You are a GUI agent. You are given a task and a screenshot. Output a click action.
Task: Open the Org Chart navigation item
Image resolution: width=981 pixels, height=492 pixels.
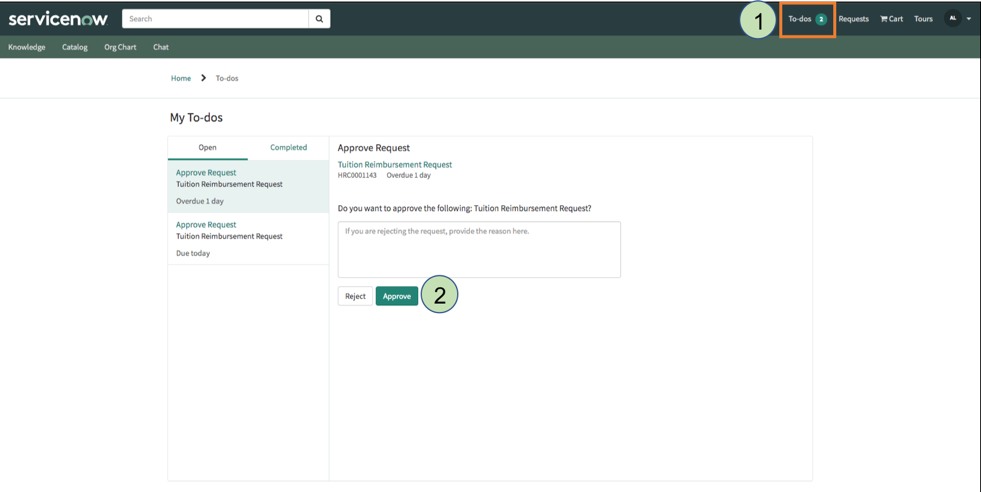point(120,47)
